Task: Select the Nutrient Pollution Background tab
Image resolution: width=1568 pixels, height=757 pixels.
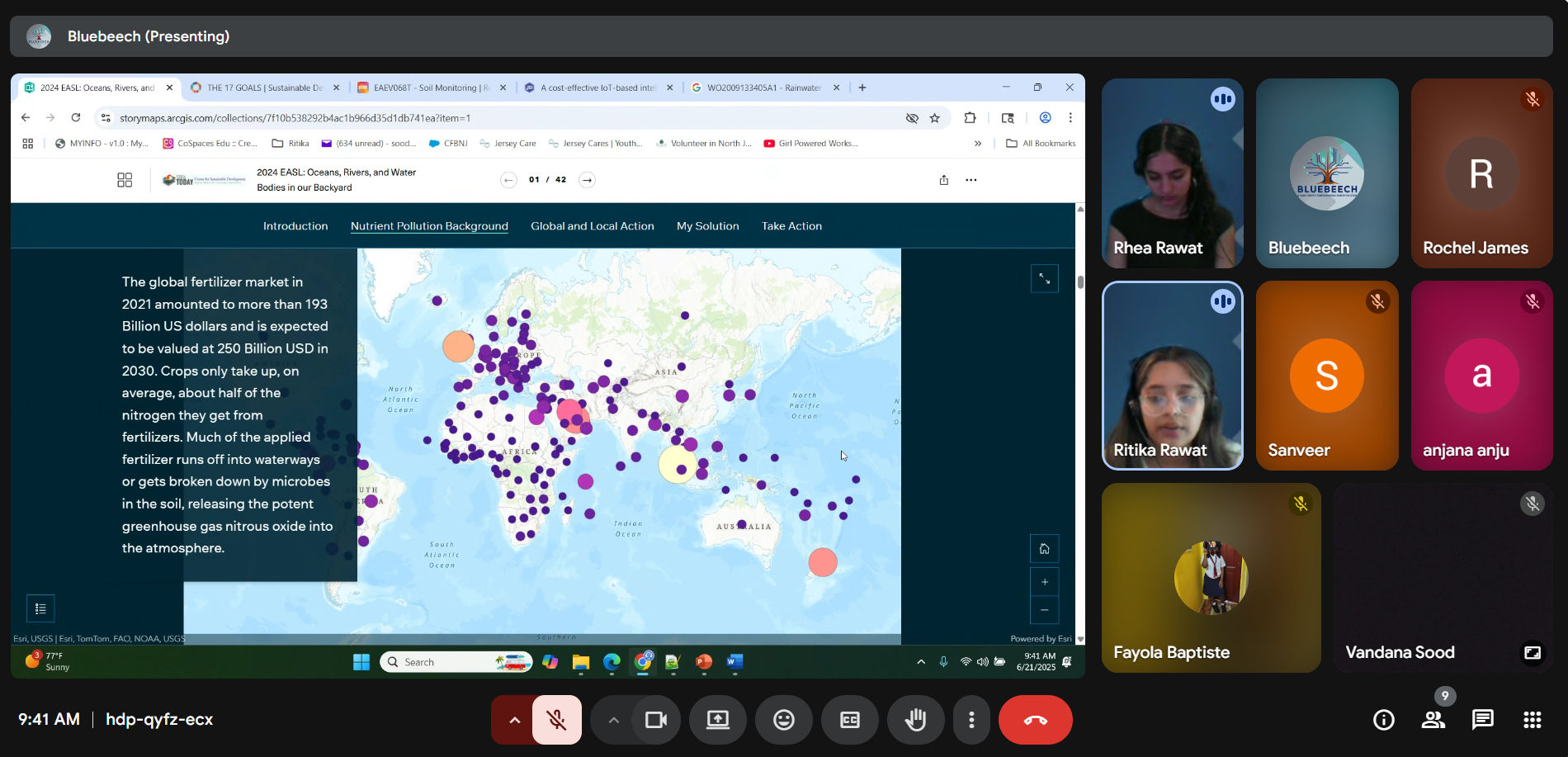Action: tap(429, 226)
